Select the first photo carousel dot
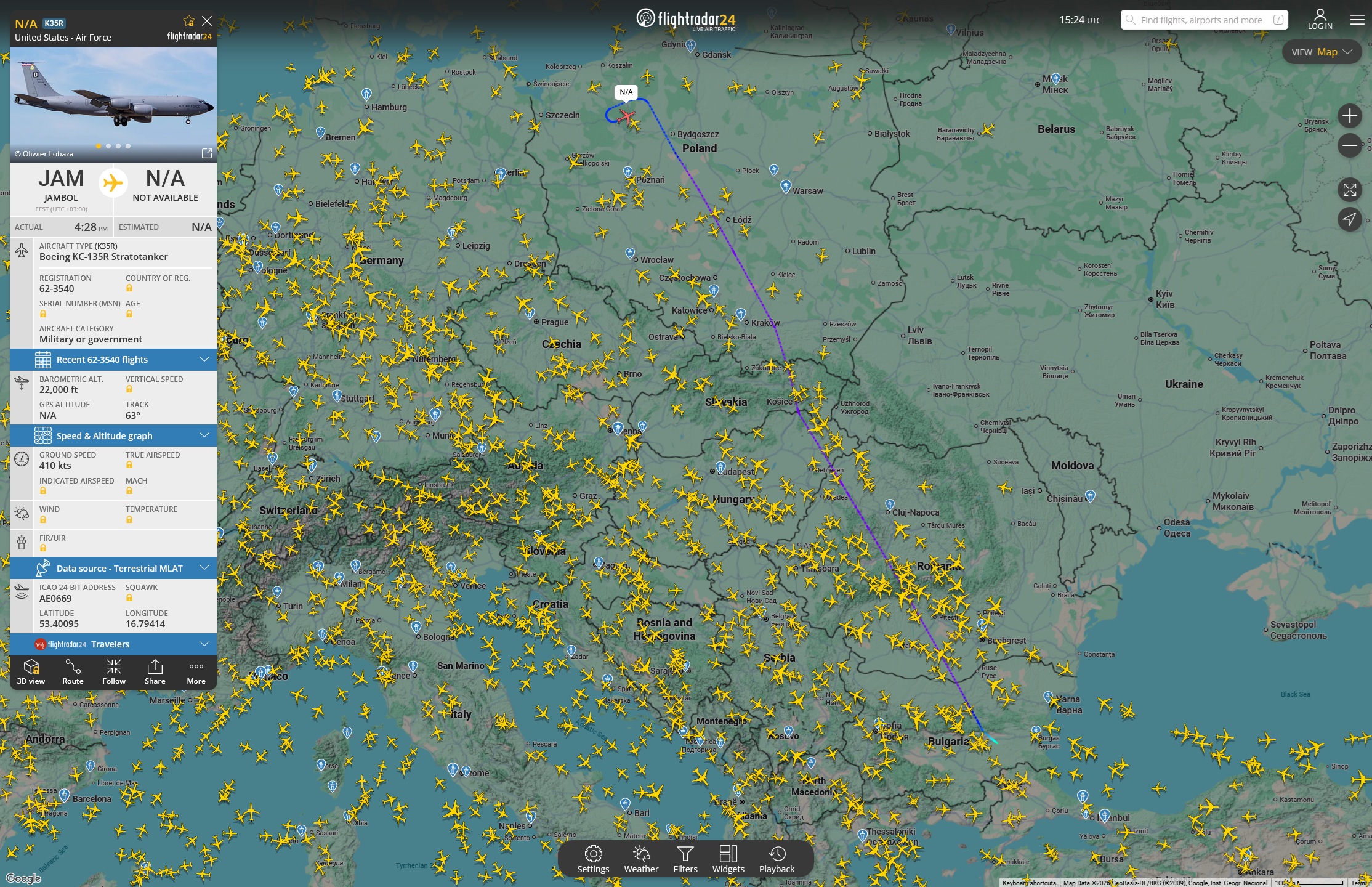Viewport: 1372px width, 887px height. click(x=99, y=146)
